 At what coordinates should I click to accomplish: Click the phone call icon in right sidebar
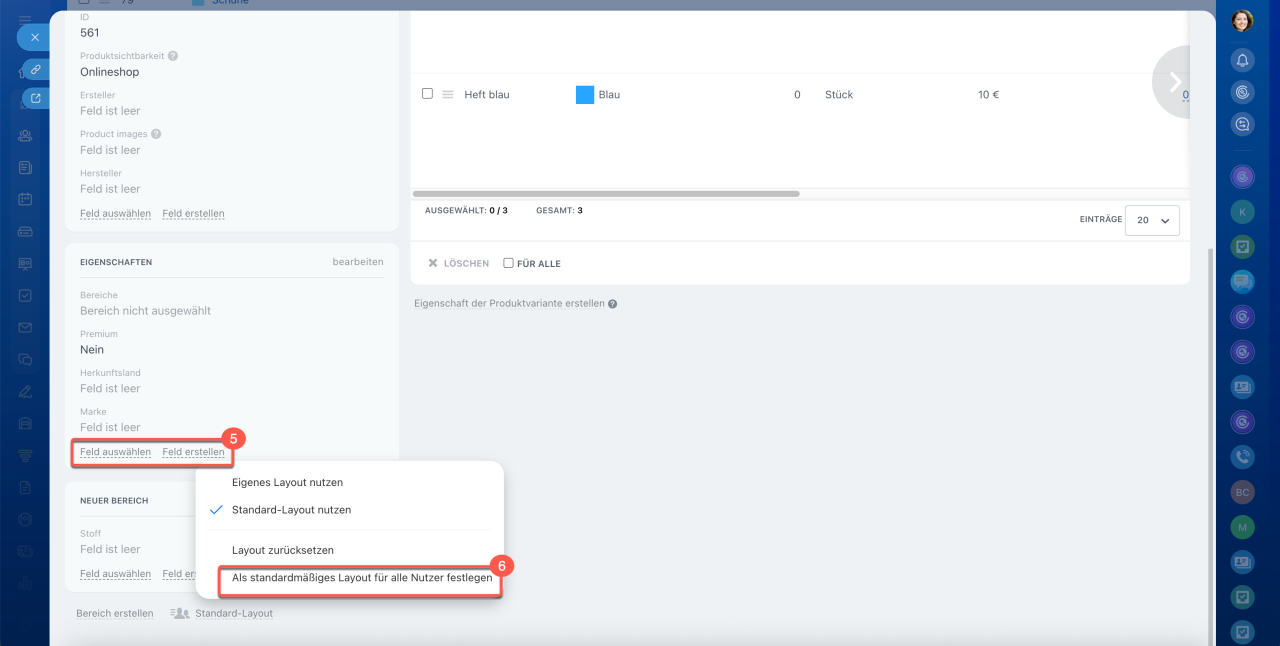tap(1242, 457)
